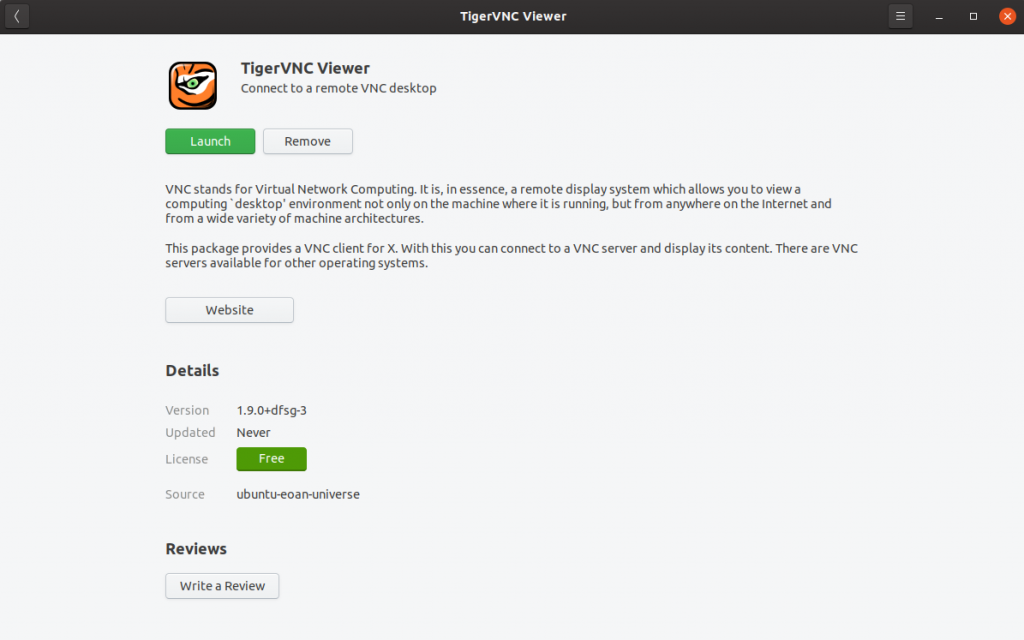Remove the TigerVNC Viewer application
The image size is (1024, 640).
(308, 141)
